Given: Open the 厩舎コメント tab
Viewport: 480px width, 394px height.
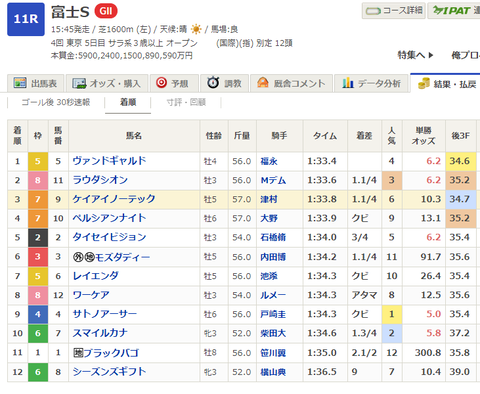Looking at the screenshot, I should click(291, 83).
